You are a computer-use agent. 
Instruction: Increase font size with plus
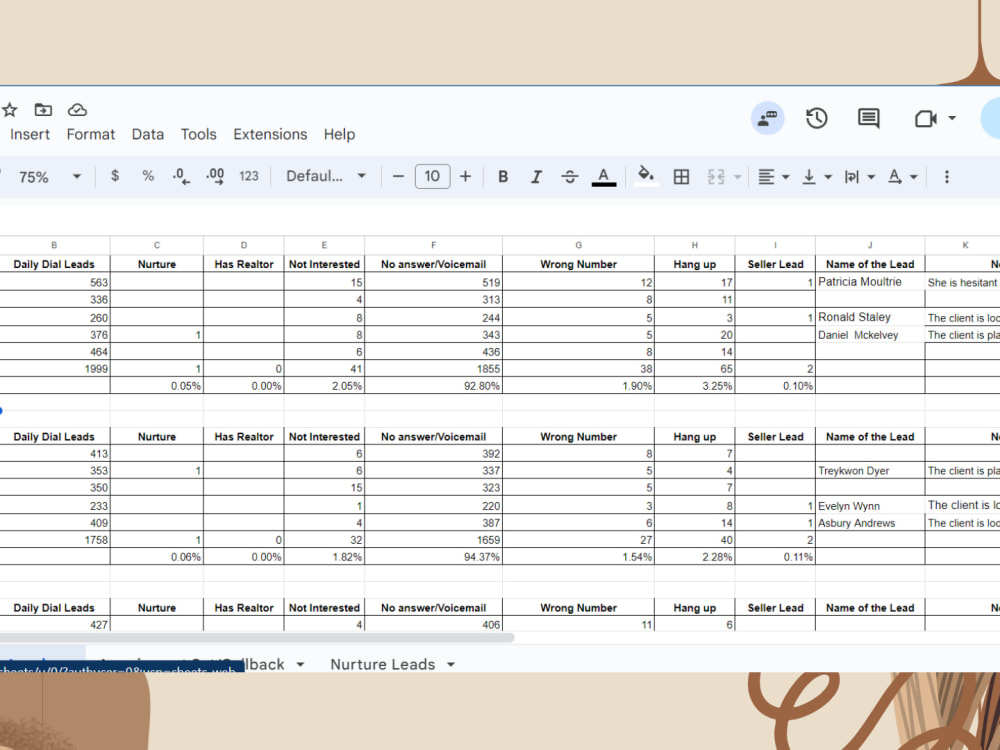[466, 176]
